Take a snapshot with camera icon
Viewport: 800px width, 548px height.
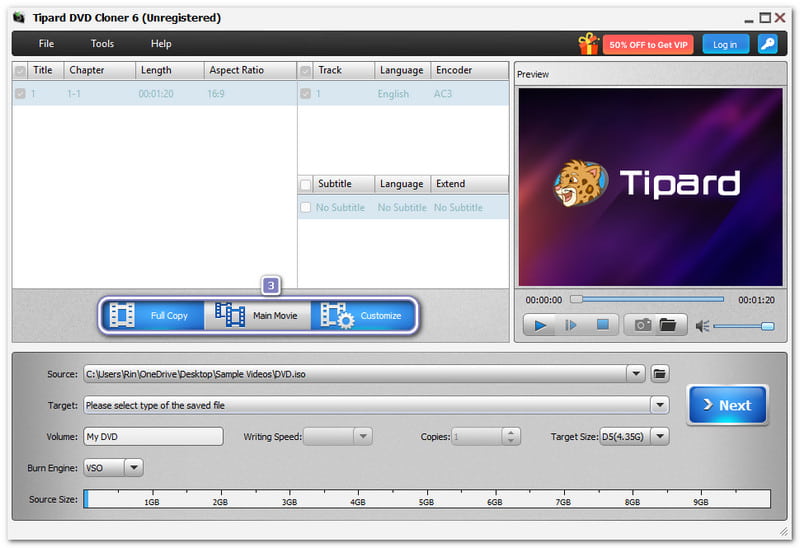pos(640,325)
